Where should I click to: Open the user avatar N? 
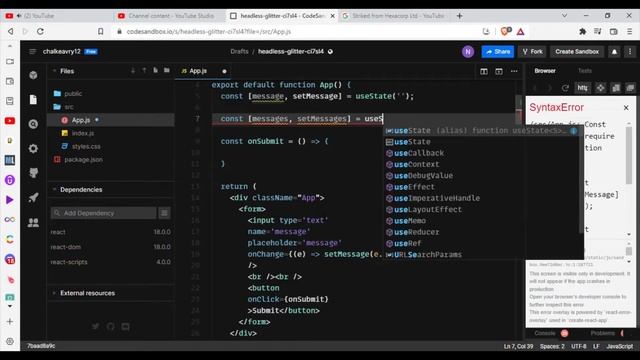coord(468,52)
